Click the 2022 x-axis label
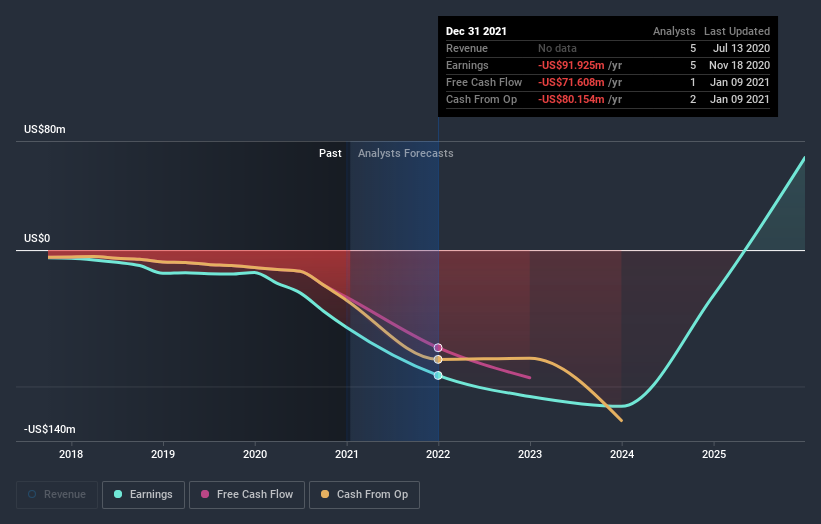This screenshot has width=821, height=524. tap(438, 454)
